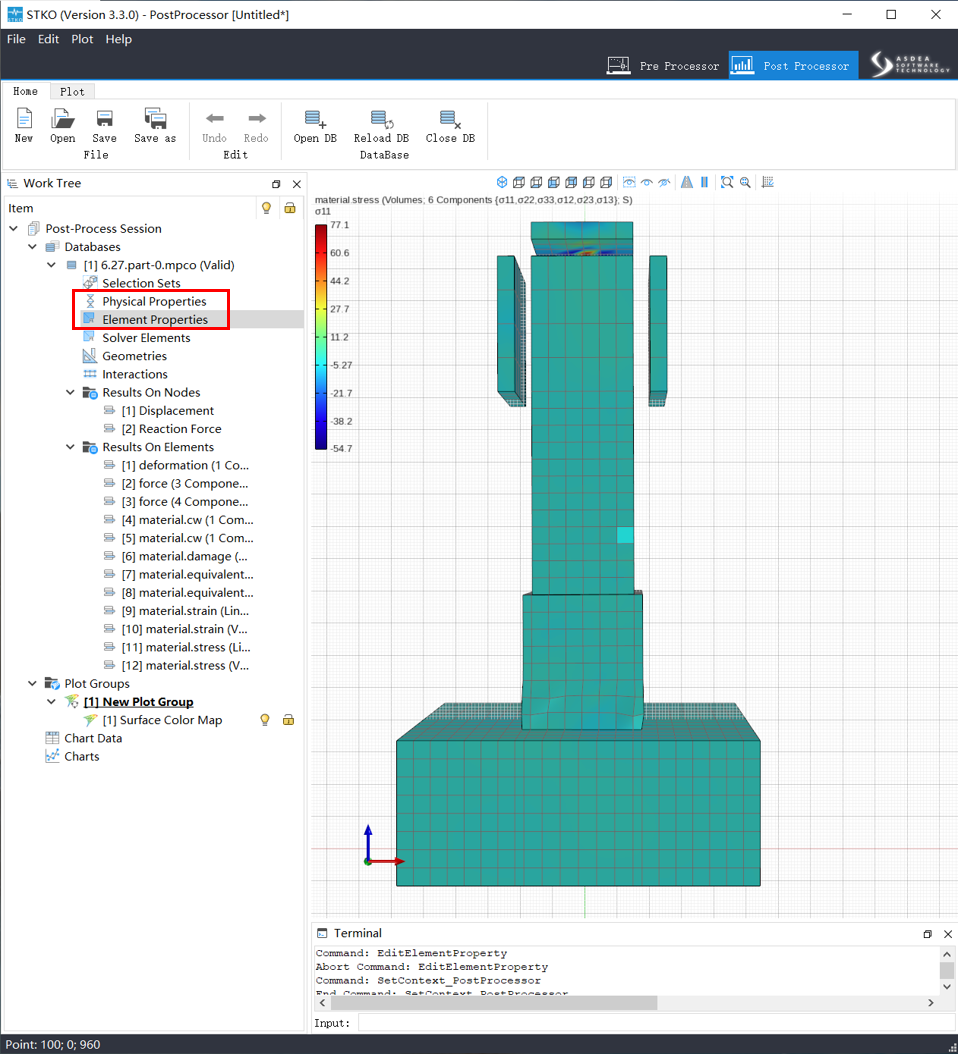This screenshot has width=958, height=1054.
Task: Close the Work Tree panel
Action: [x=296, y=184]
